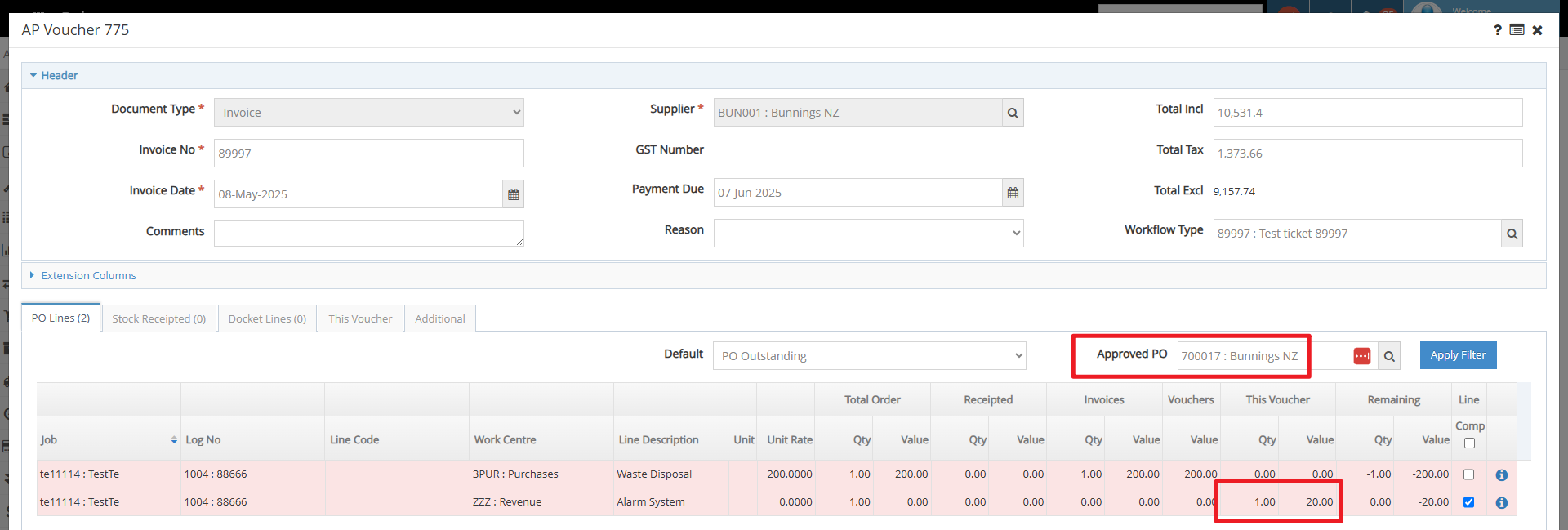Search for a Supplier via magnifier icon
This screenshot has height=530, width=1568.
1013,113
